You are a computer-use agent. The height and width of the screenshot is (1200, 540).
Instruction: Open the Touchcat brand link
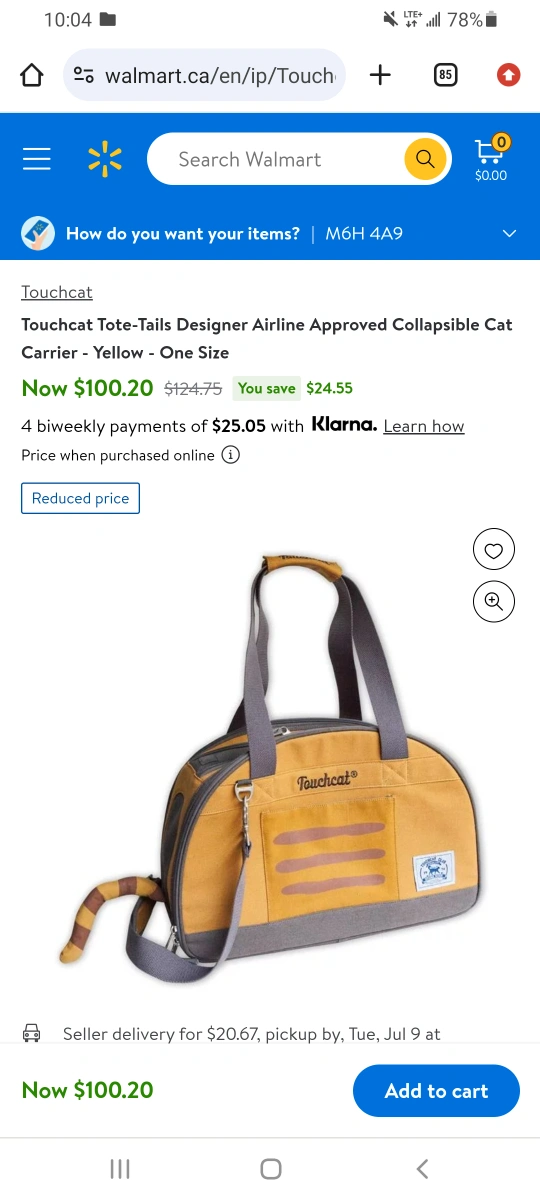tap(57, 292)
